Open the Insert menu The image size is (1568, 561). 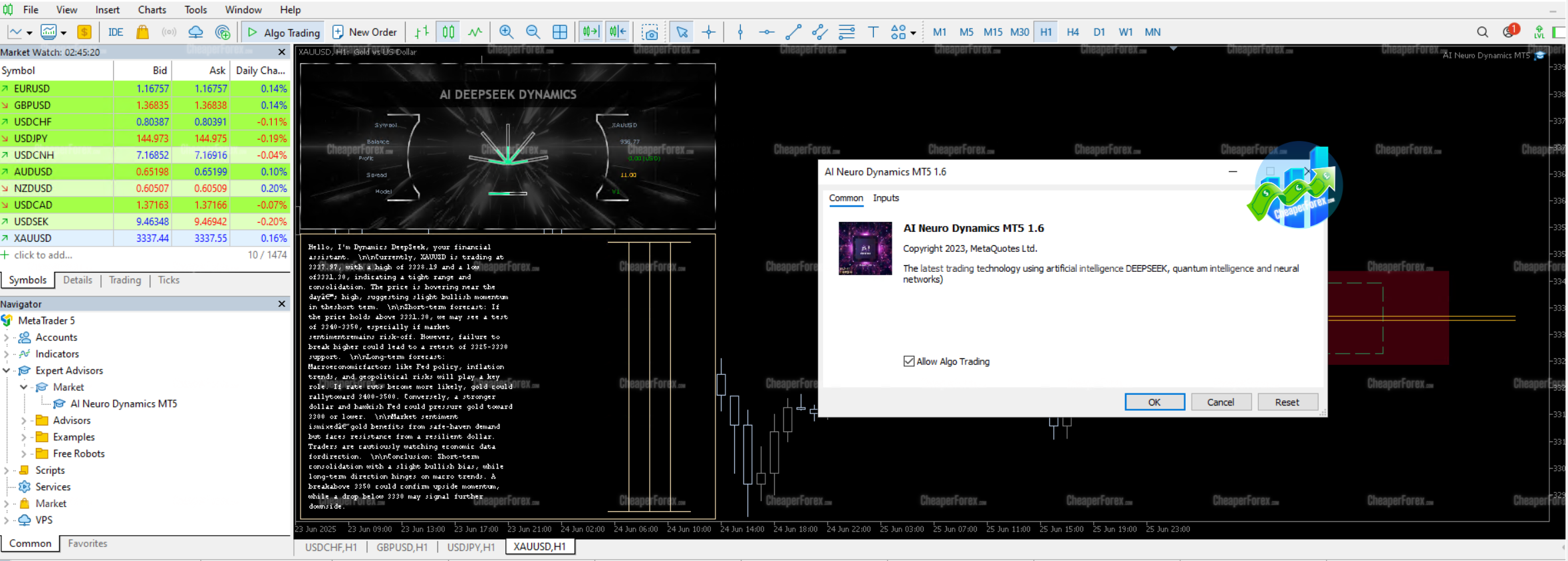[x=107, y=9]
